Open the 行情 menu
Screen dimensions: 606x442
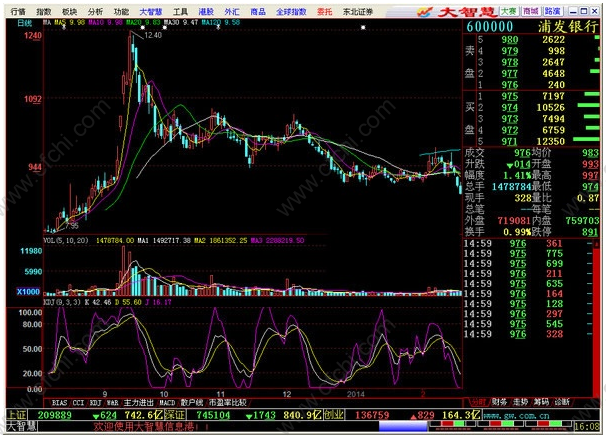(17, 12)
